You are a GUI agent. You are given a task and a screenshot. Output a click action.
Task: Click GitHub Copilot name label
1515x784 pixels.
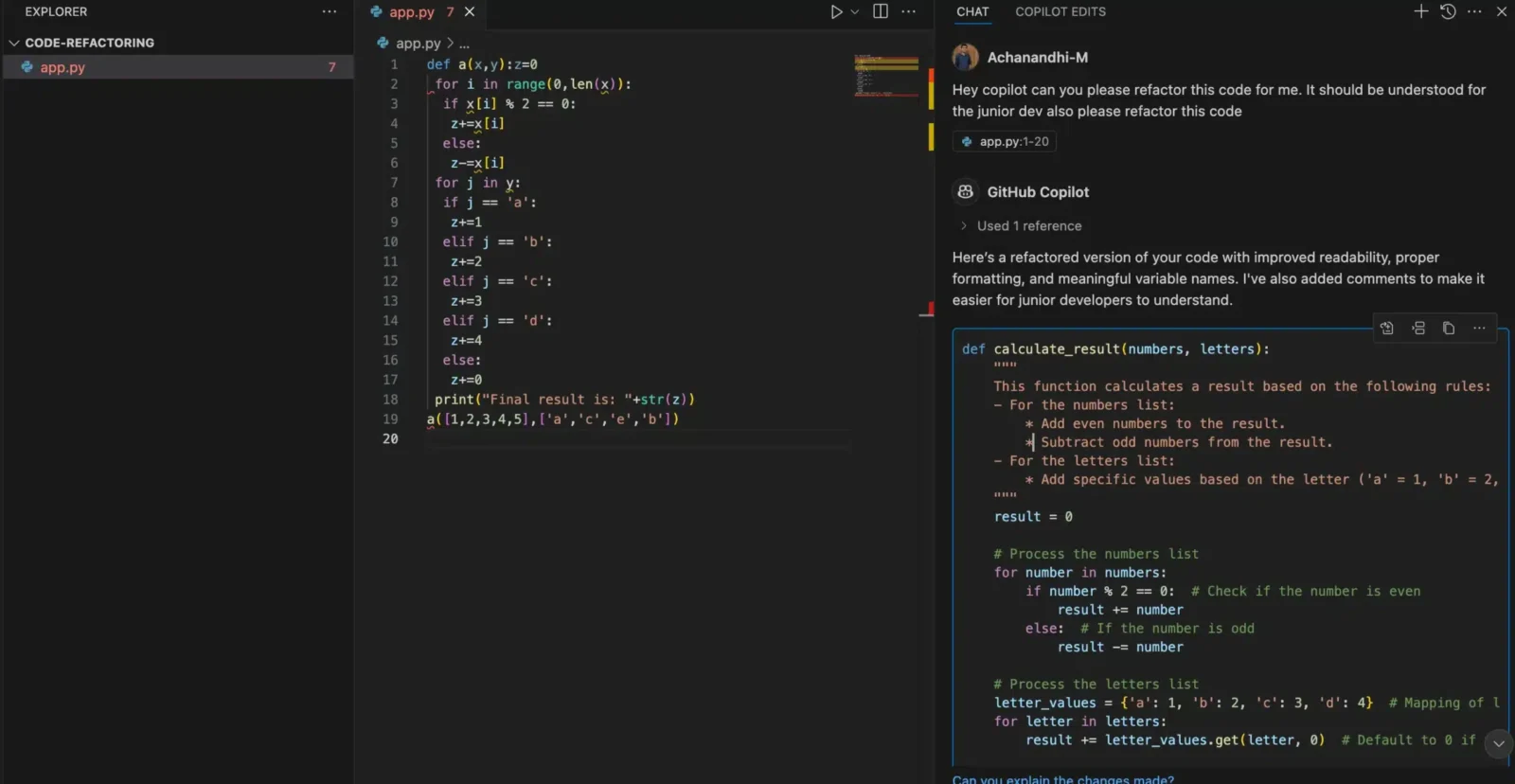(1038, 191)
